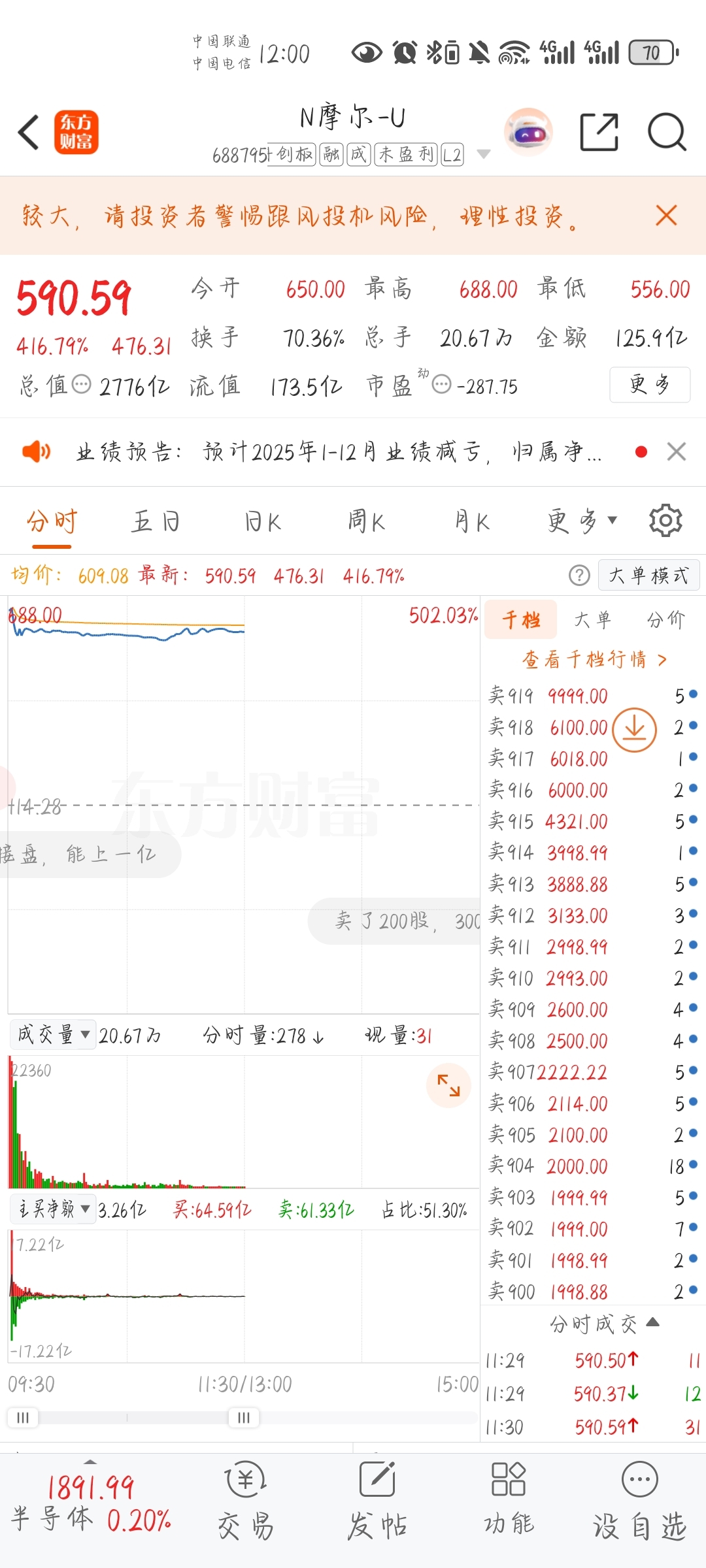Switch to 日K chart tab
Image resolution: width=706 pixels, height=1568 pixels.
click(262, 521)
